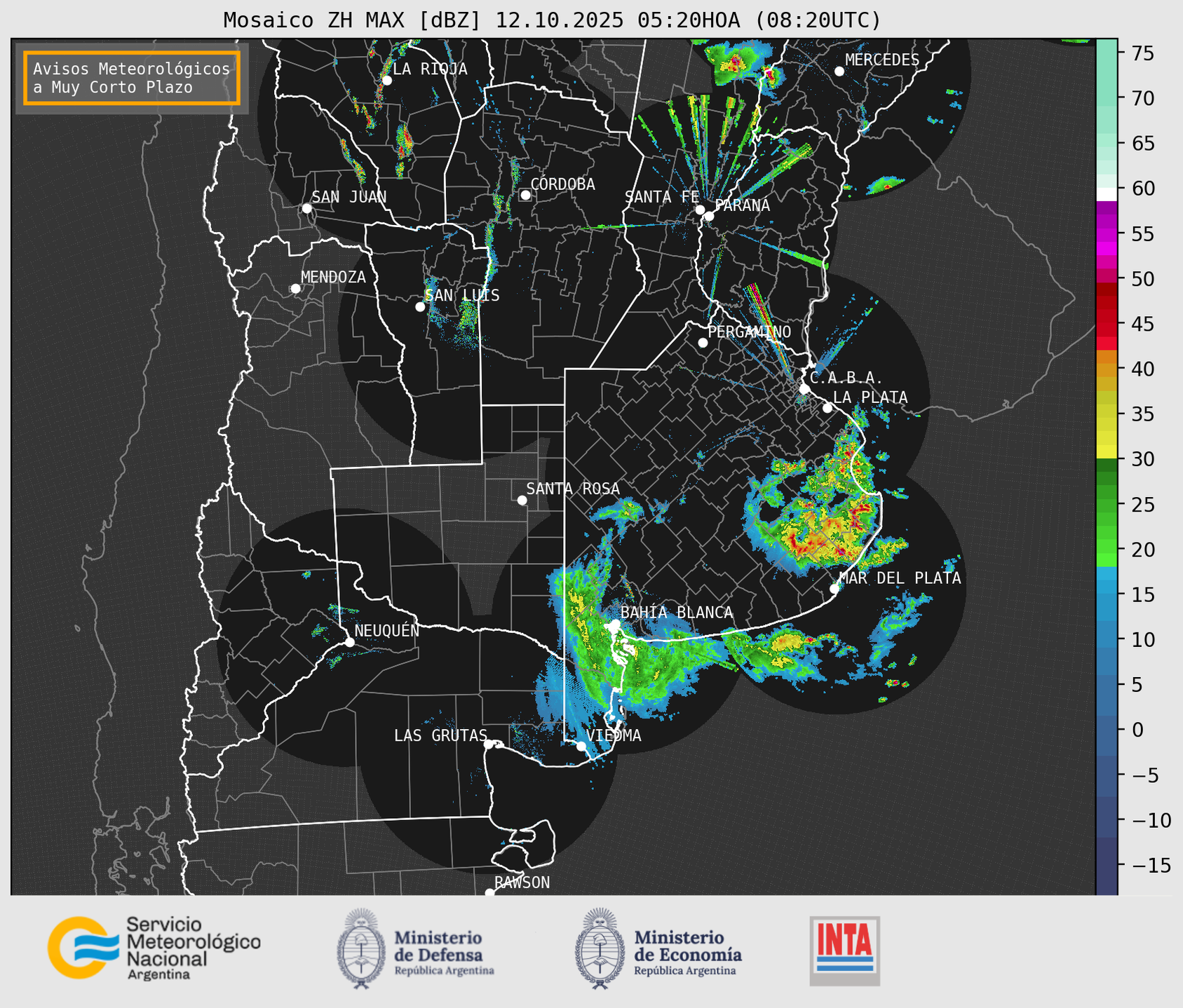Click the La Plata city label
This screenshot has width=1183, height=1008.
(870, 397)
